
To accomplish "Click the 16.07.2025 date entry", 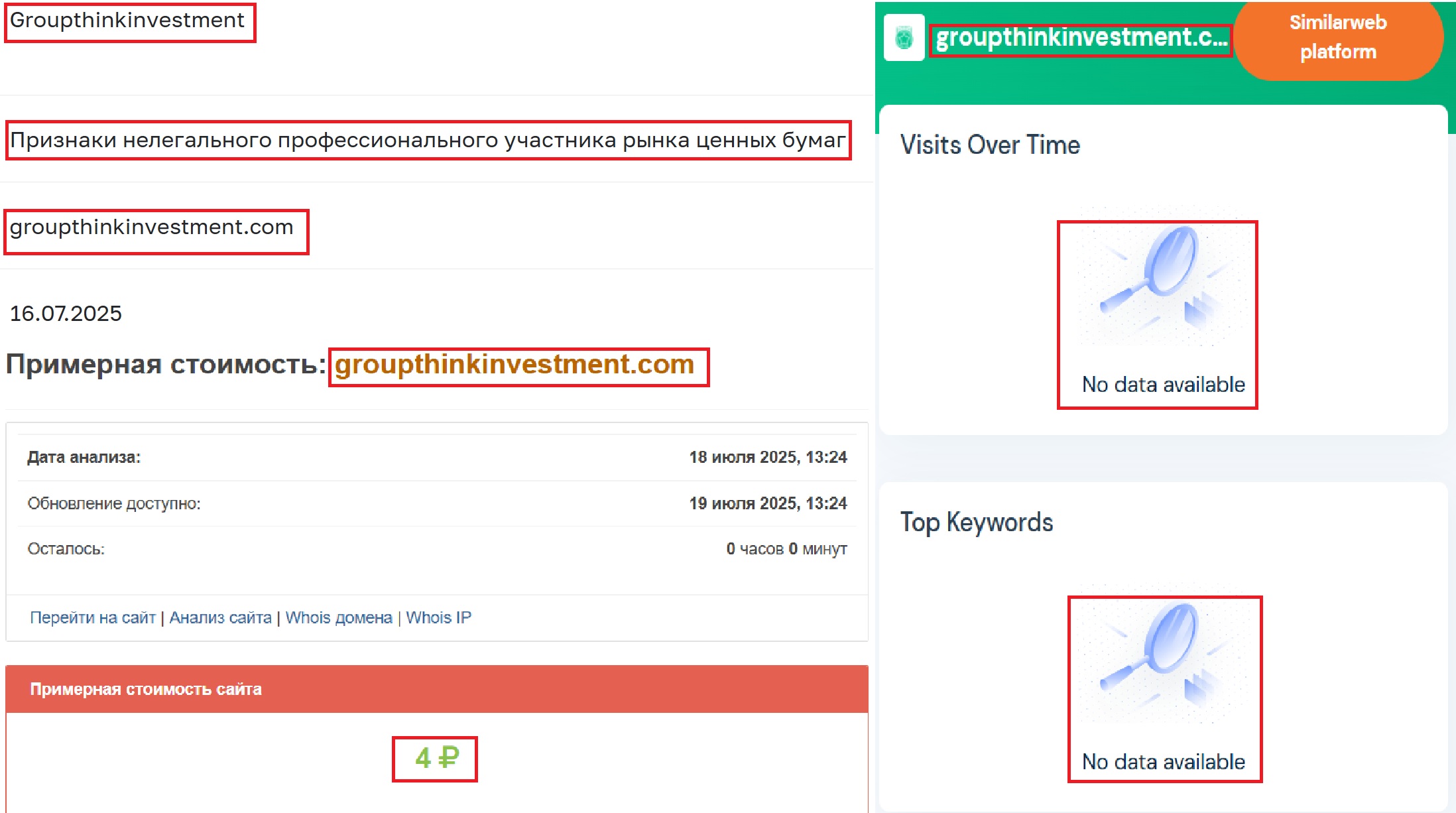I will tap(66, 313).
